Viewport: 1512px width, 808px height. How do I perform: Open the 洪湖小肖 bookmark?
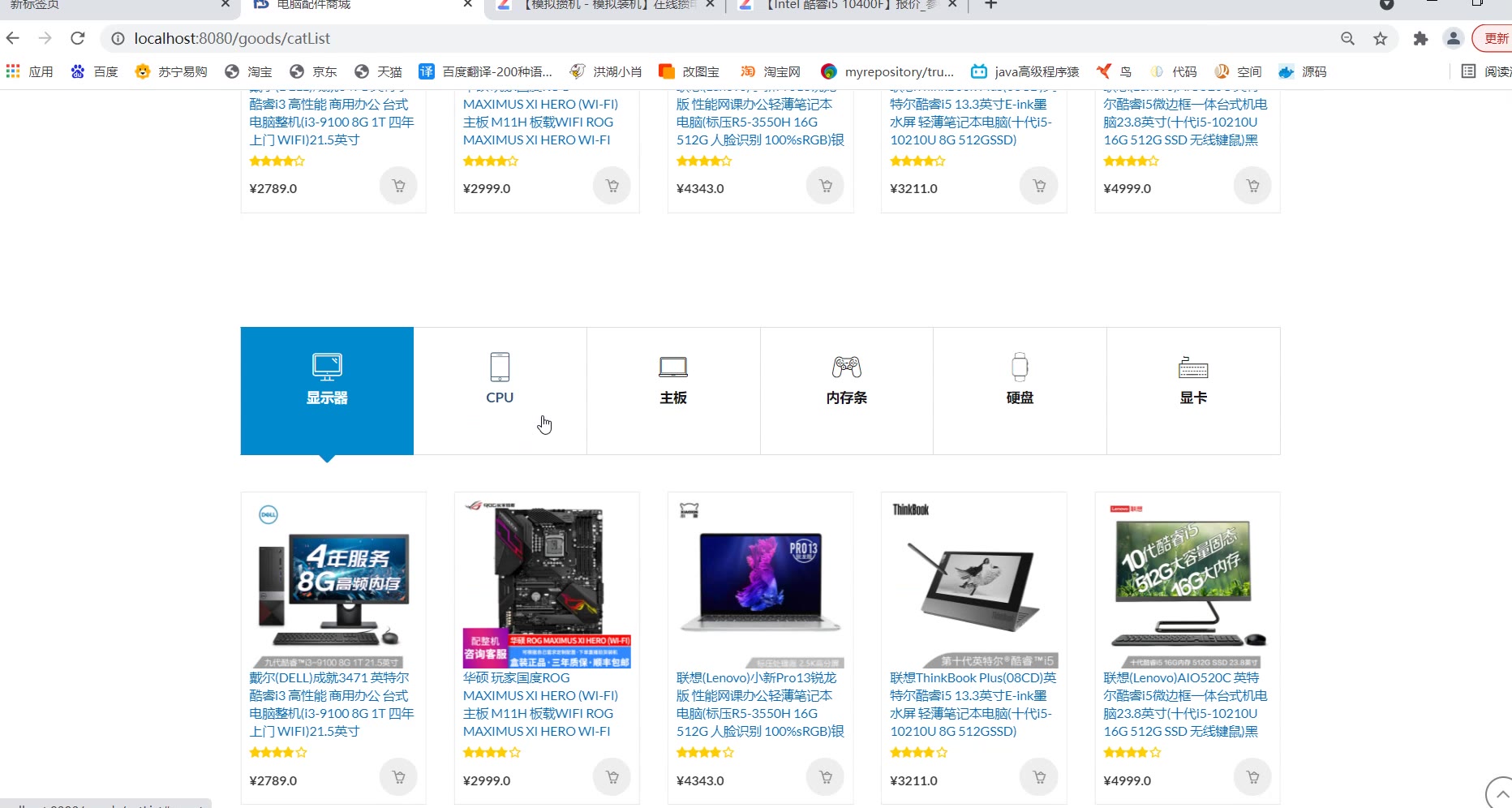[605, 71]
